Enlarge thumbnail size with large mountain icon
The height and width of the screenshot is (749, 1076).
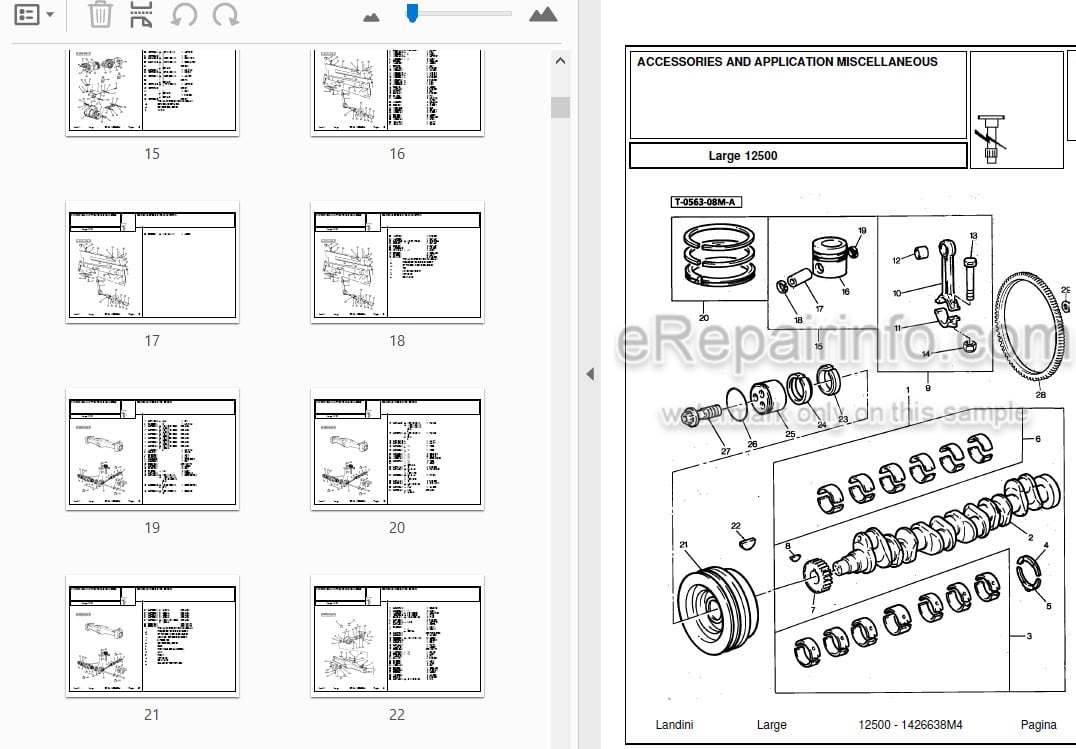(543, 14)
